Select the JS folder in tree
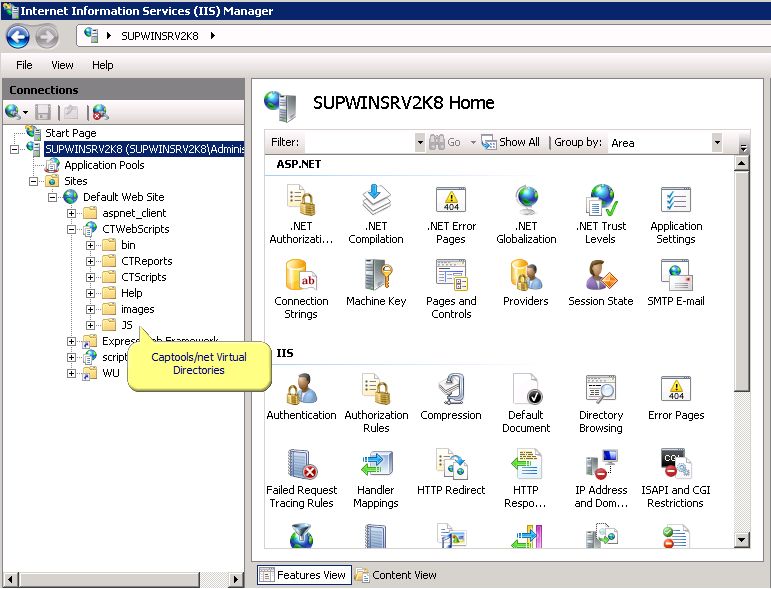This screenshot has width=771, height=589. pos(127,325)
